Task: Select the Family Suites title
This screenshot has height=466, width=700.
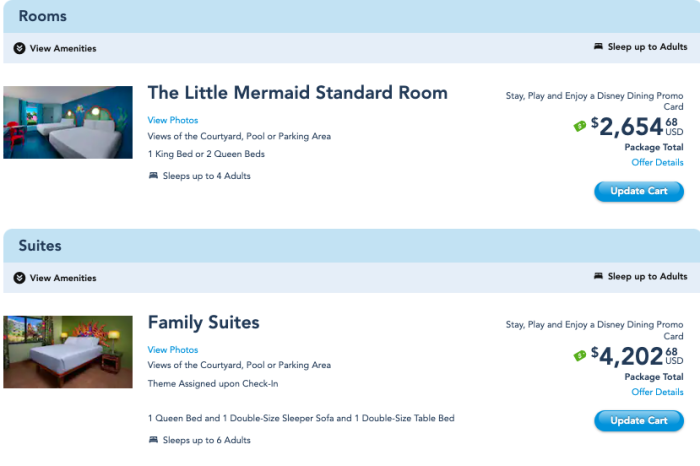Action: click(203, 323)
